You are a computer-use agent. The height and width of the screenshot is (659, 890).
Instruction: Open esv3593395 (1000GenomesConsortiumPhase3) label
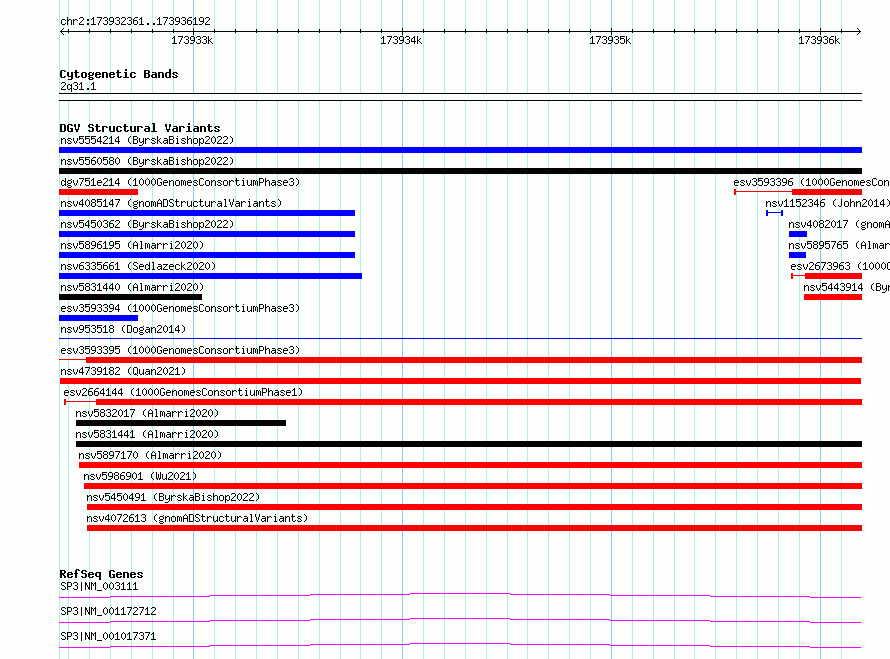coord(180,350)
